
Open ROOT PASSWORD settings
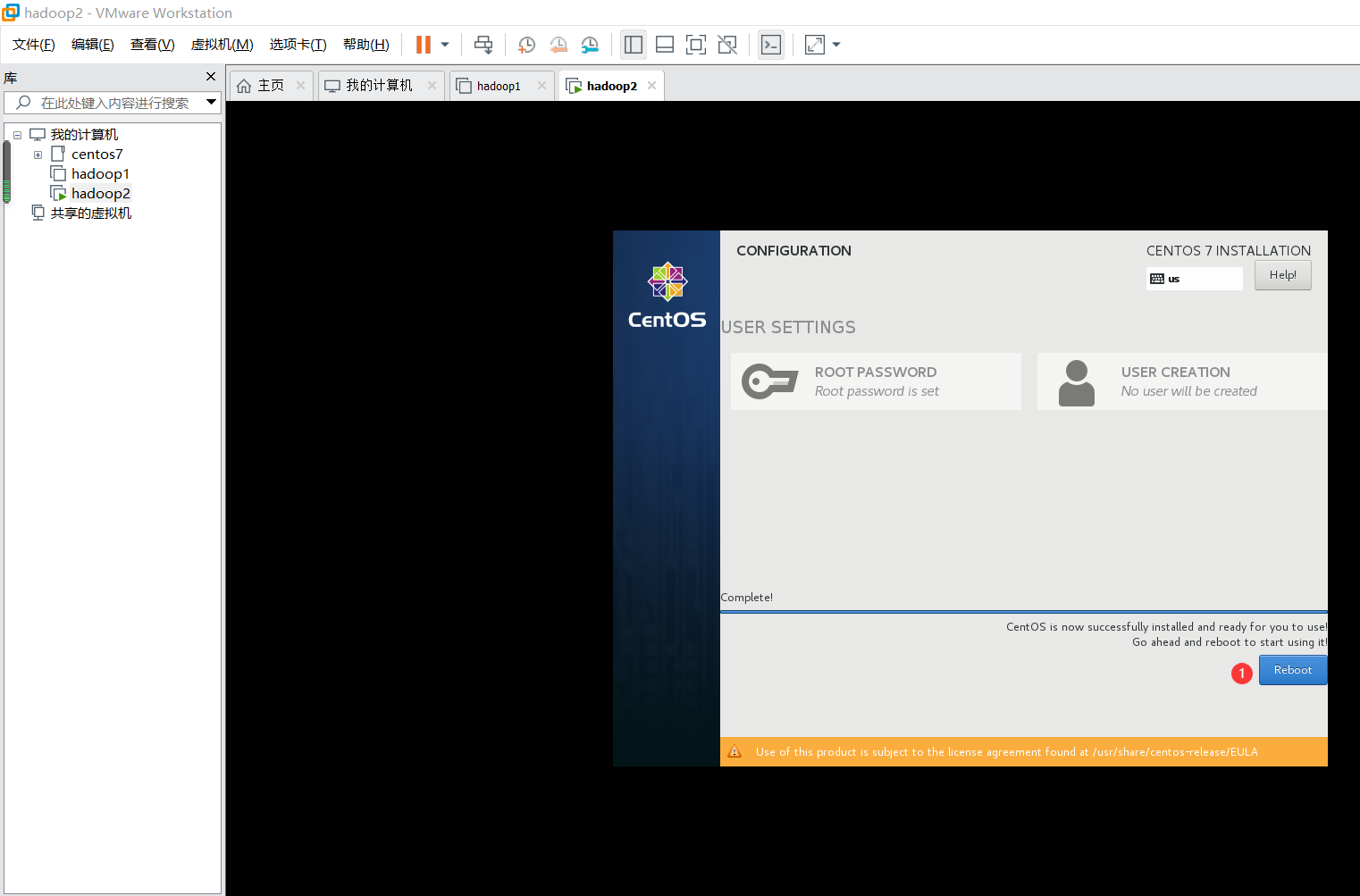tap(876, 381)
